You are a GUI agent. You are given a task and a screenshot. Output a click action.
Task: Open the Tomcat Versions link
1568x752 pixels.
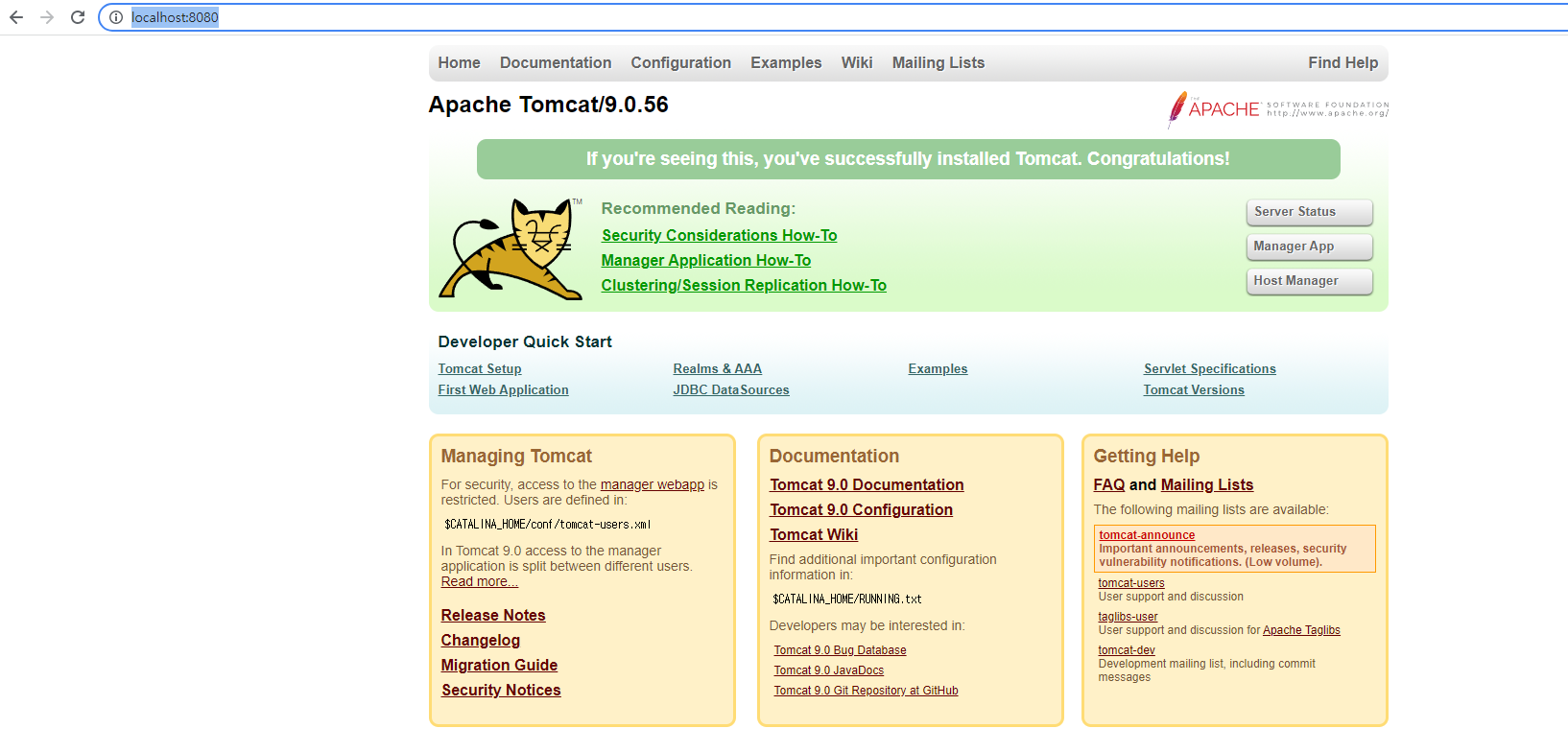[x=1194, y=389]
